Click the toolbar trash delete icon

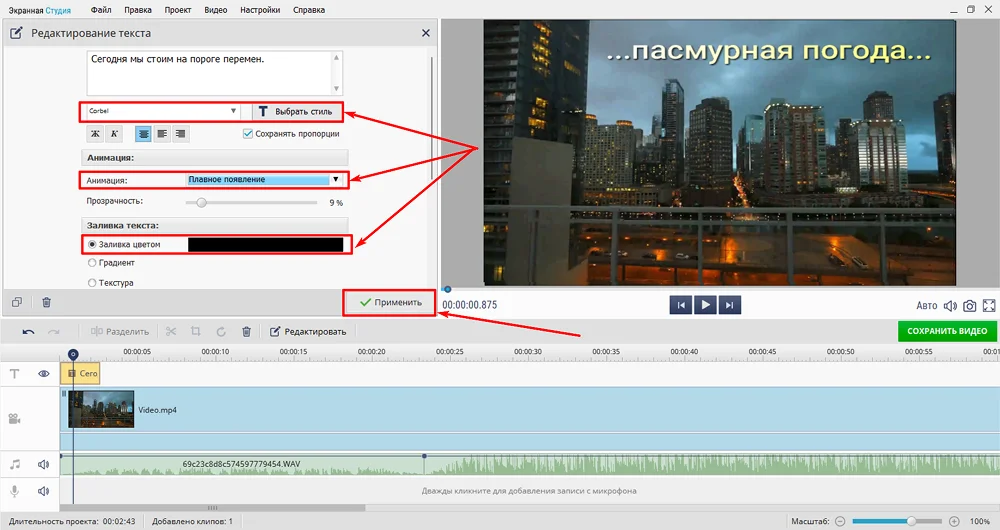pyautogui.click(x=246, y=332)
